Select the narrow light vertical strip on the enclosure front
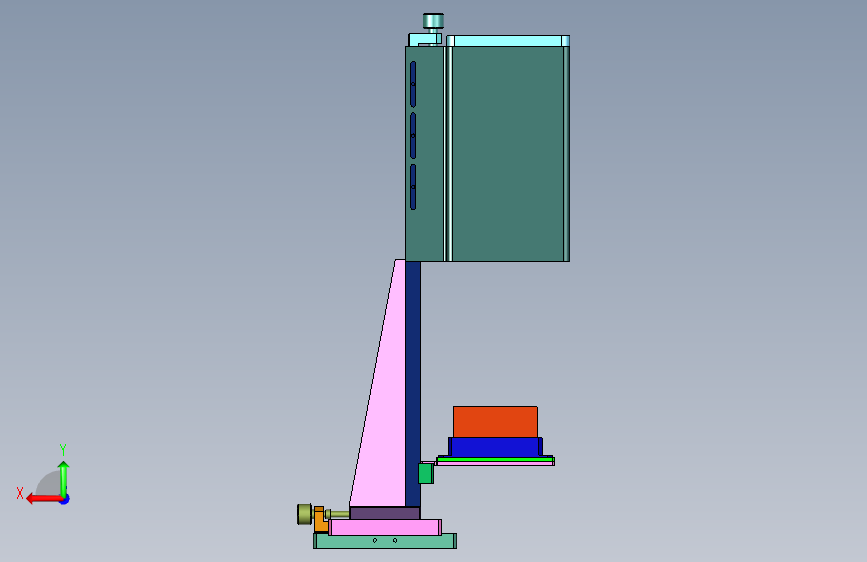867x562 pixels. 449,153
